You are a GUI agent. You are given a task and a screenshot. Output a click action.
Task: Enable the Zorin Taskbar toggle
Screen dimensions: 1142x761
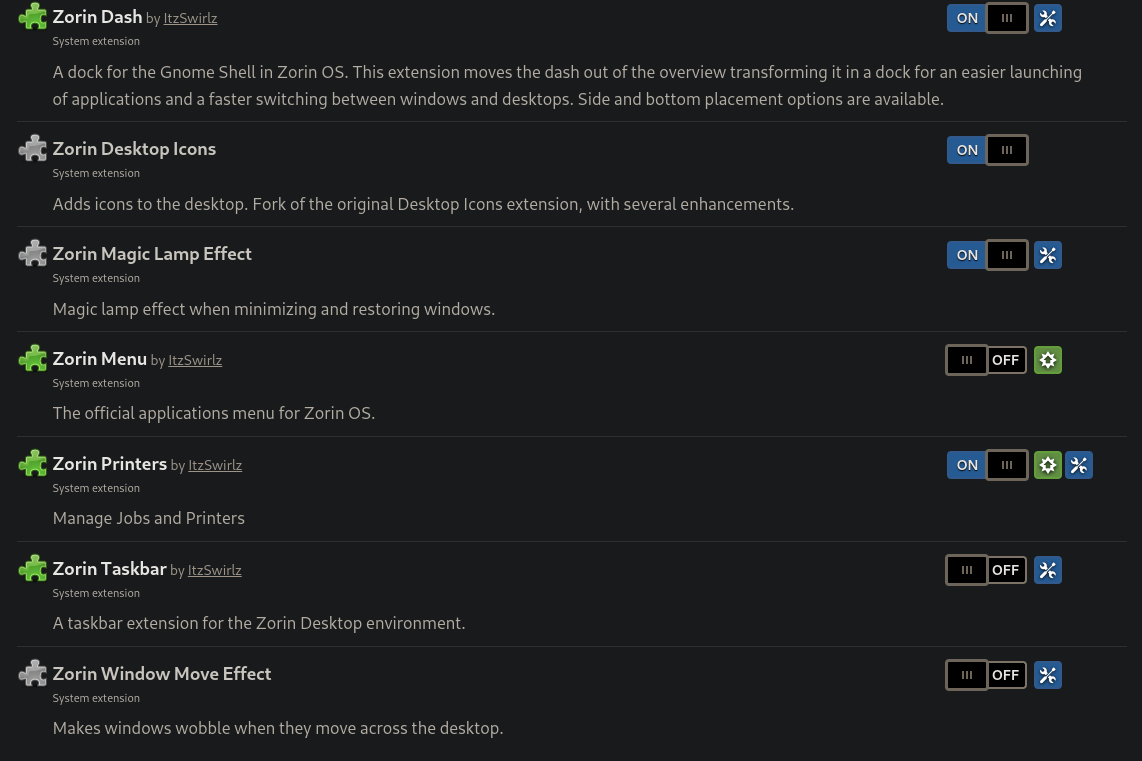pos(987,570)
